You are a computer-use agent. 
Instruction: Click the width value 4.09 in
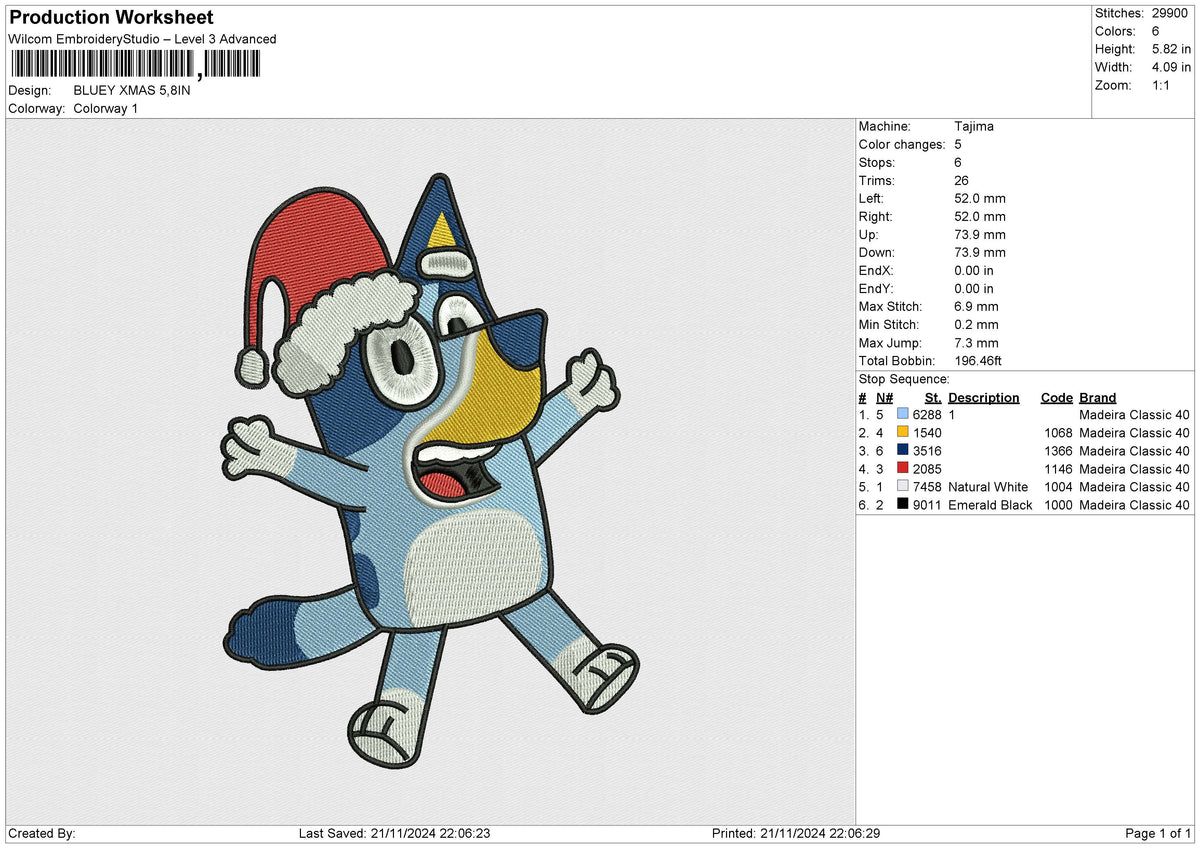1171,67
